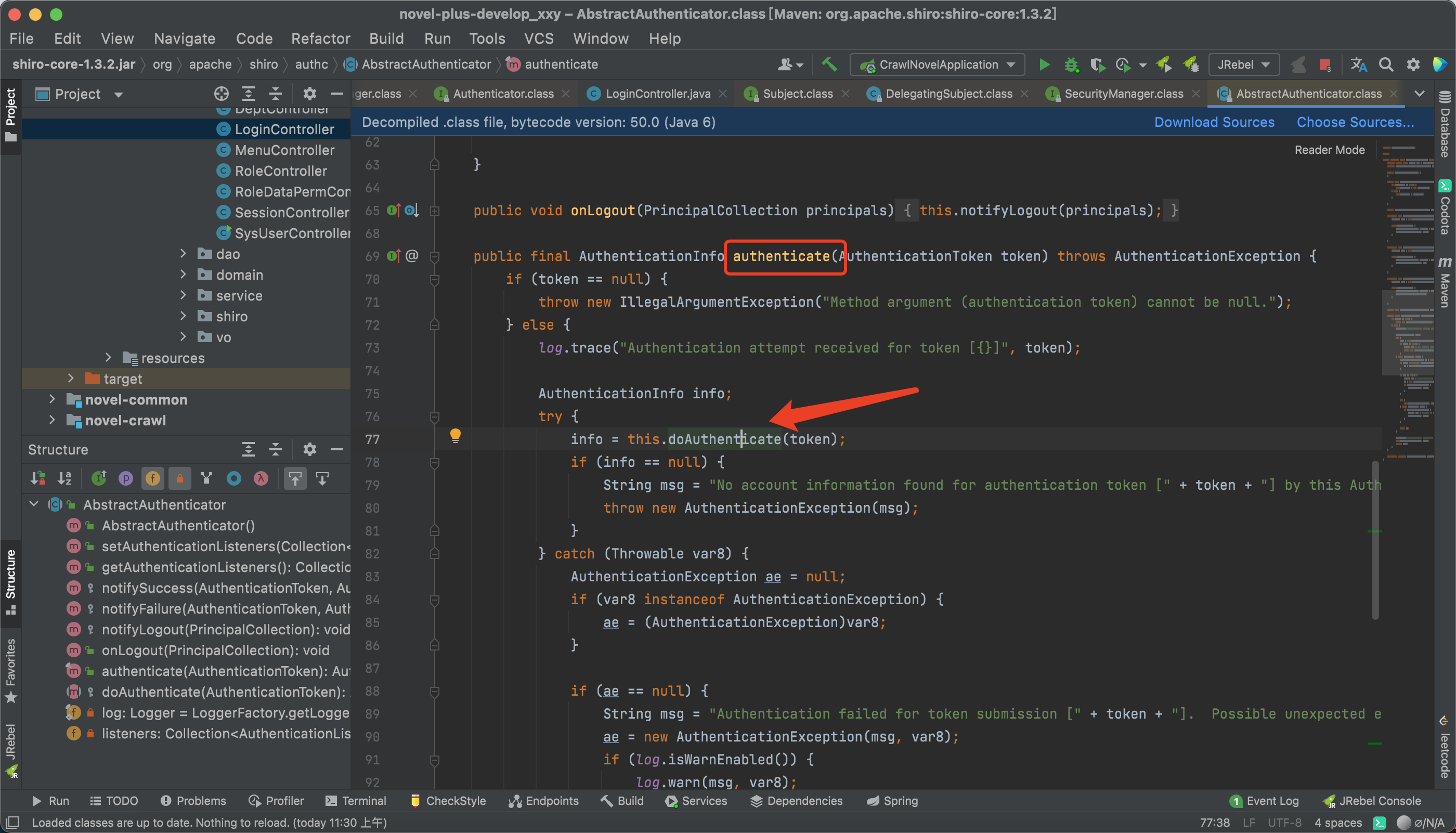Expand the novel-common module

pyautogui.click(x=52, y=399)
